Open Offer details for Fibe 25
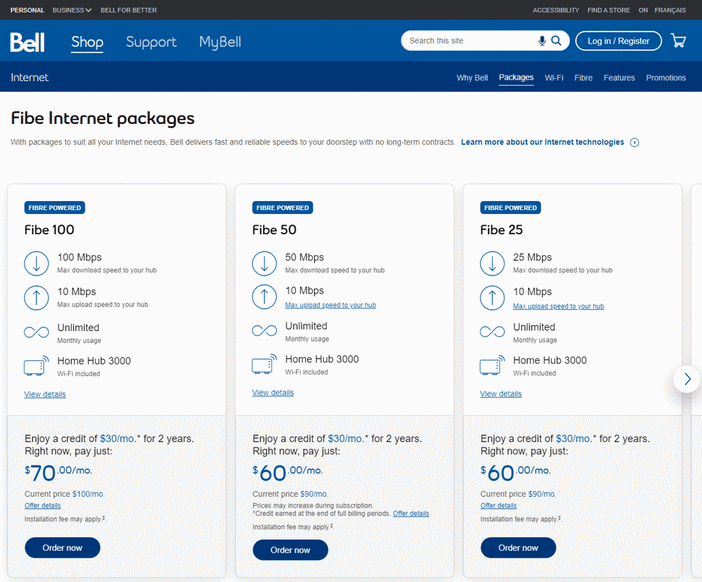The height and width of the screenshot is (582, 702). [x=498, y=506]
